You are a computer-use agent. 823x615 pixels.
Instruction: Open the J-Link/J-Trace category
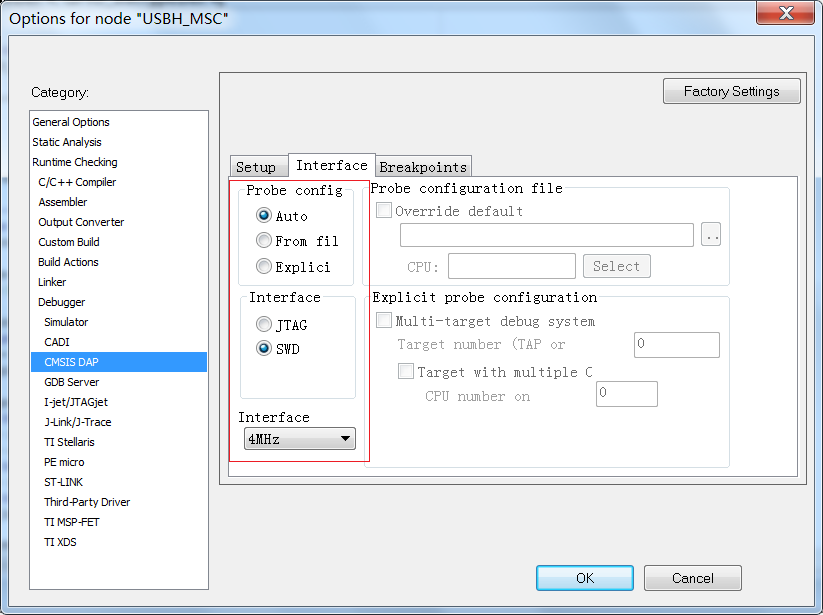pos(78,422)
